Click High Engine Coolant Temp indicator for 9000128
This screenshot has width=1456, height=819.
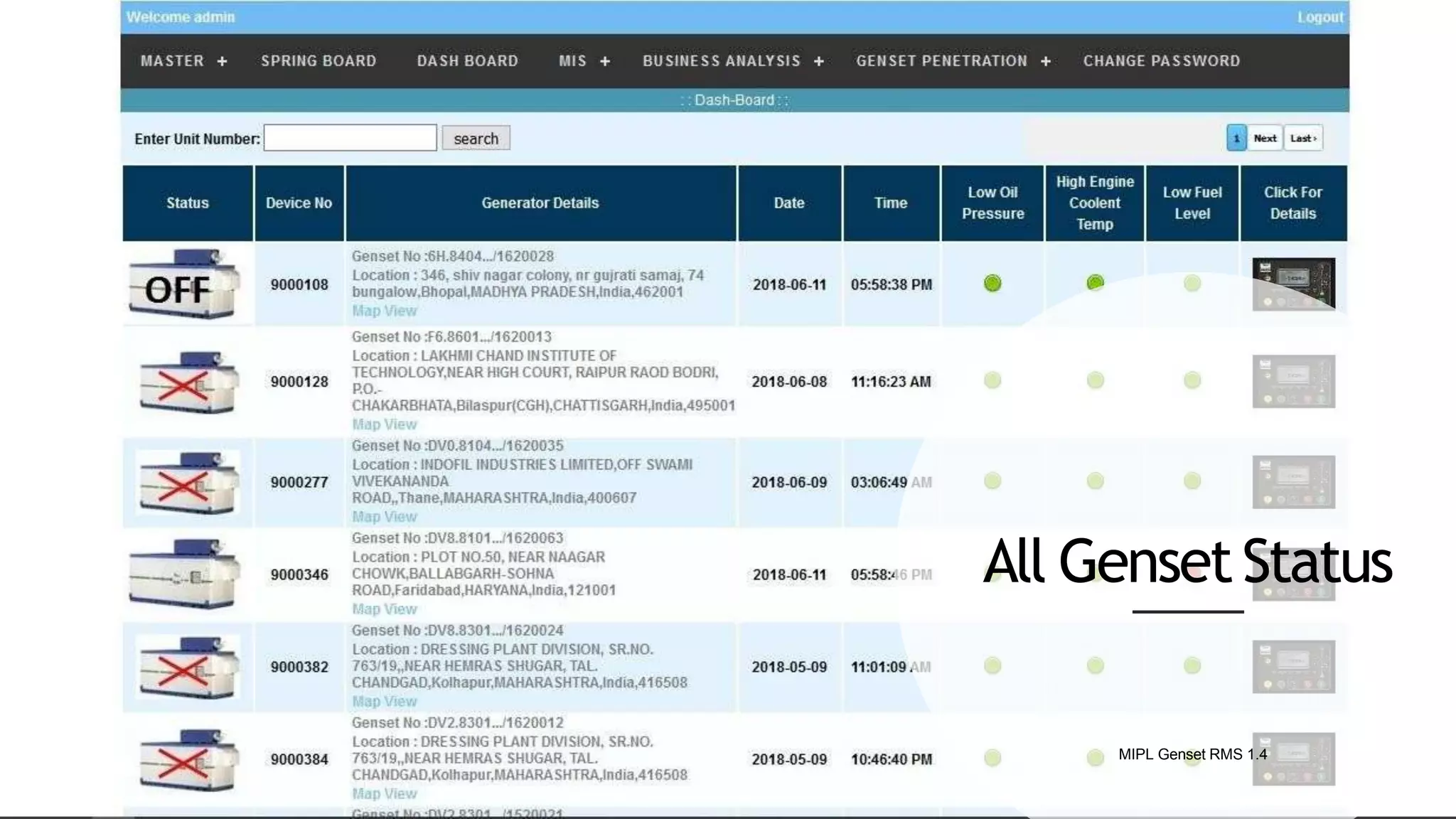click(x=1095, y=380)
